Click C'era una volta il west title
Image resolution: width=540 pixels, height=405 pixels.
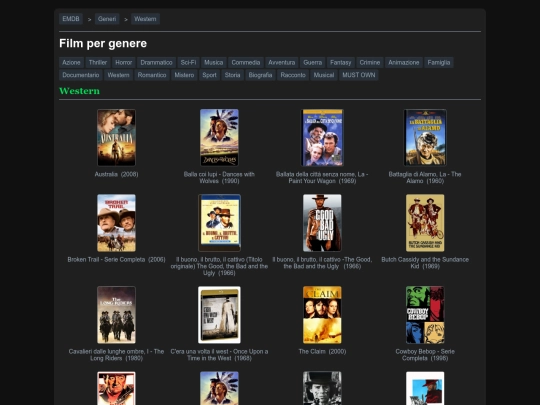coord(219,355)
